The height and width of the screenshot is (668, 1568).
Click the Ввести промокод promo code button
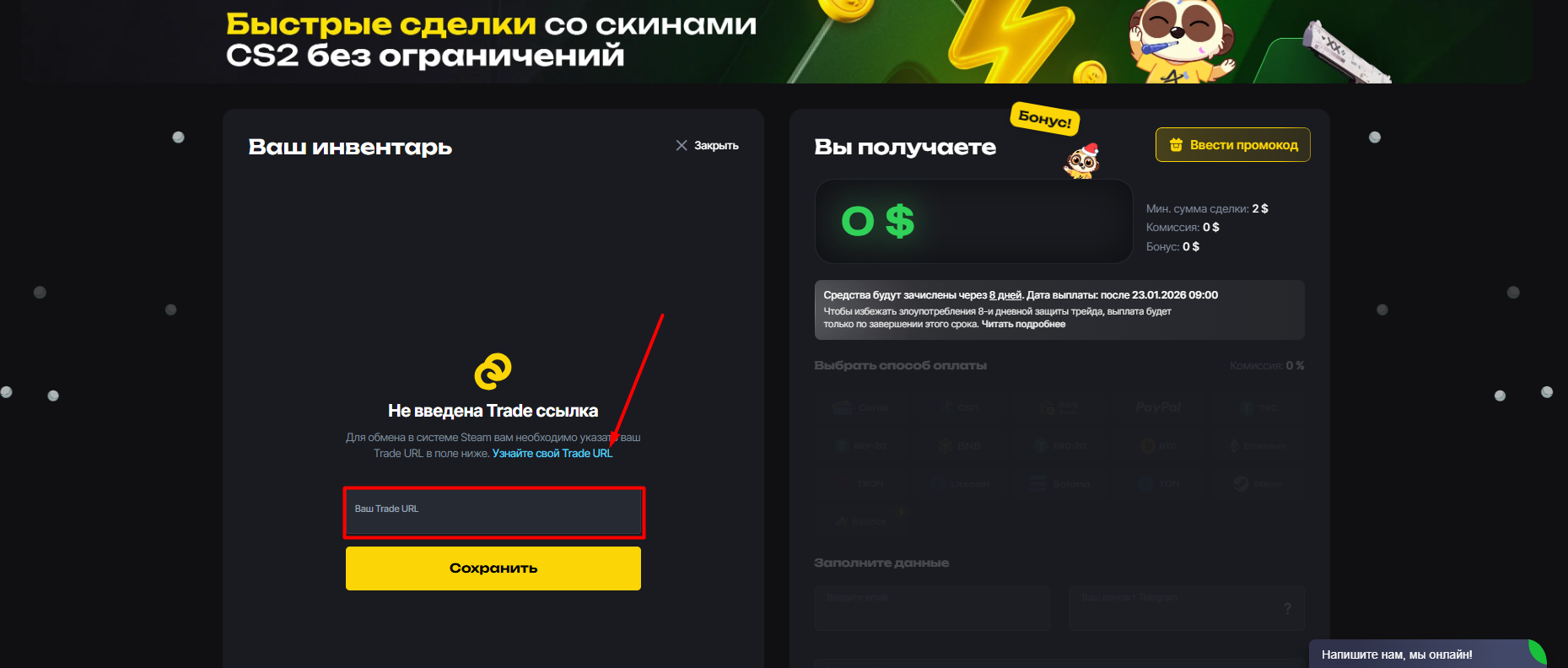[x=1232, y=145]
